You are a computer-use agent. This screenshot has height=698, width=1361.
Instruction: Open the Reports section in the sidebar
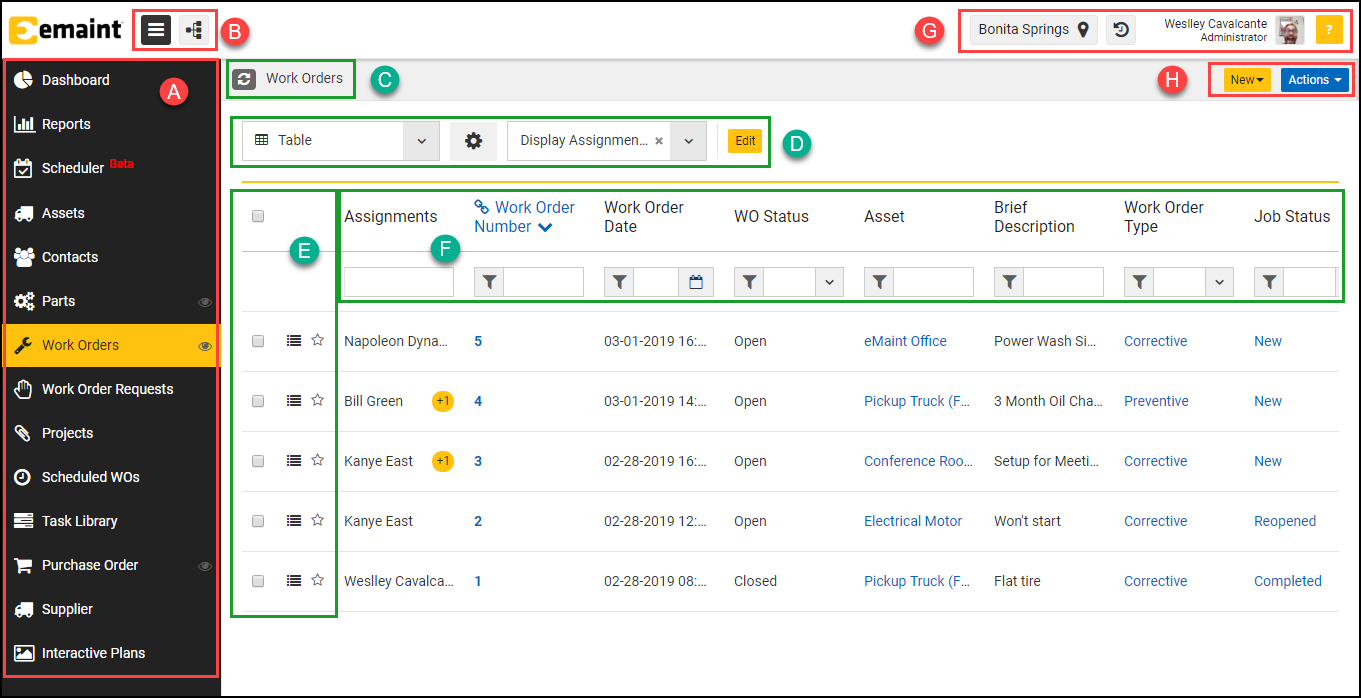(x=65, y=124)
